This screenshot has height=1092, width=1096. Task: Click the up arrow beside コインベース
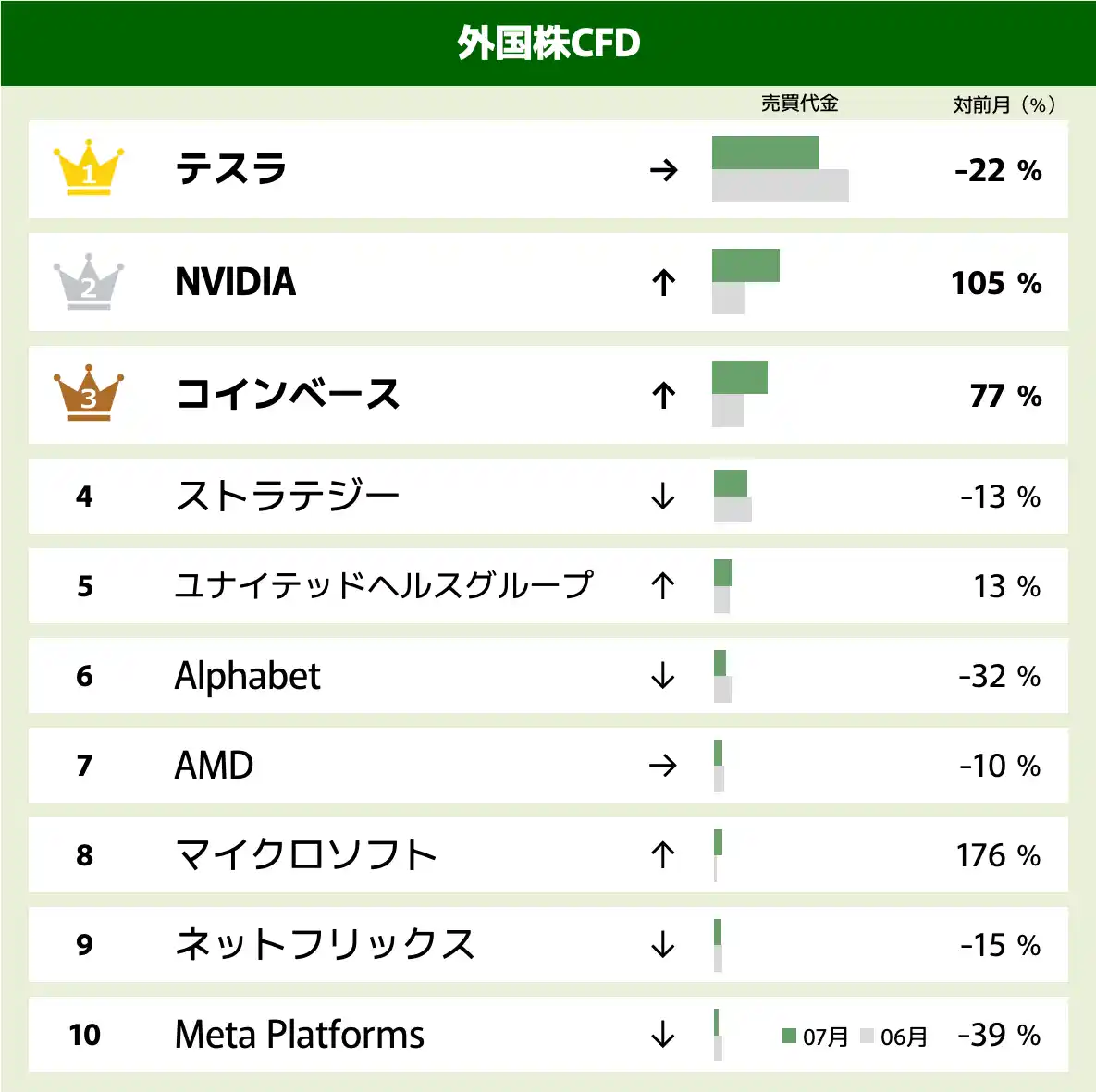pyautogui.click(x=663, y=396)
